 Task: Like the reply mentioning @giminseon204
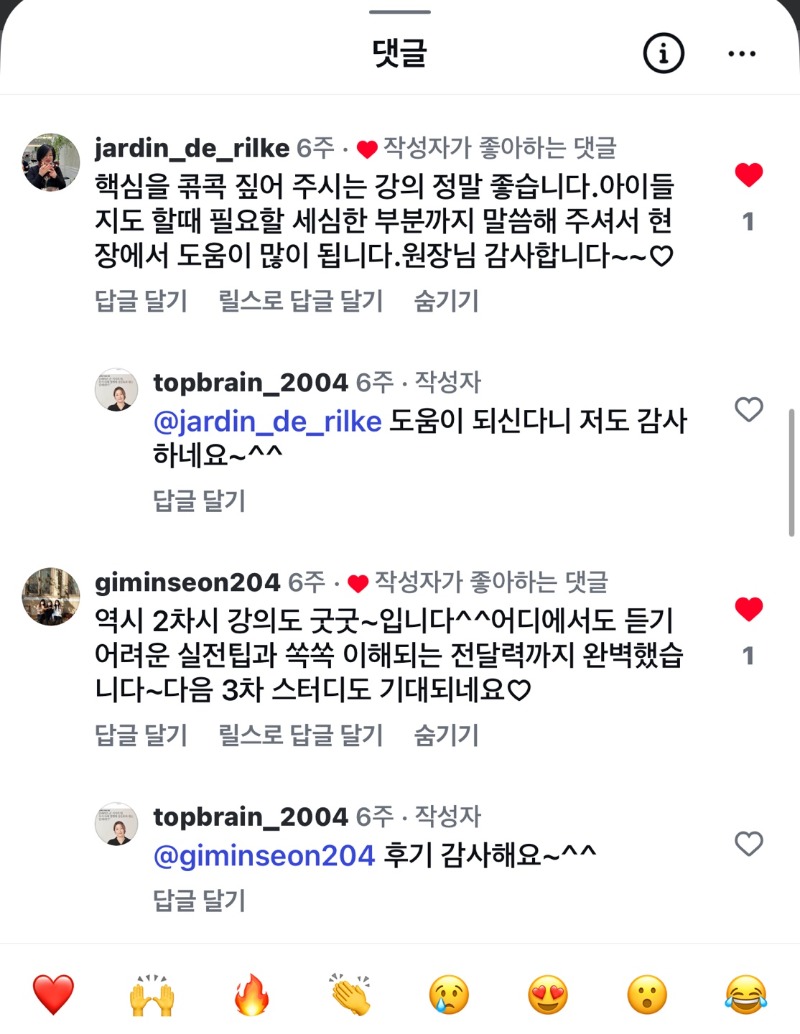(748, 844)
